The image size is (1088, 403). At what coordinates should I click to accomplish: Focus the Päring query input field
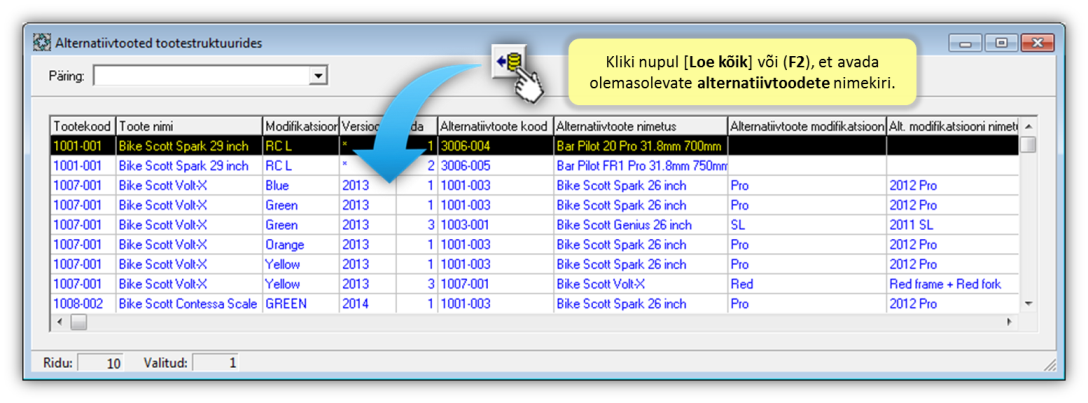pos(202,76)
